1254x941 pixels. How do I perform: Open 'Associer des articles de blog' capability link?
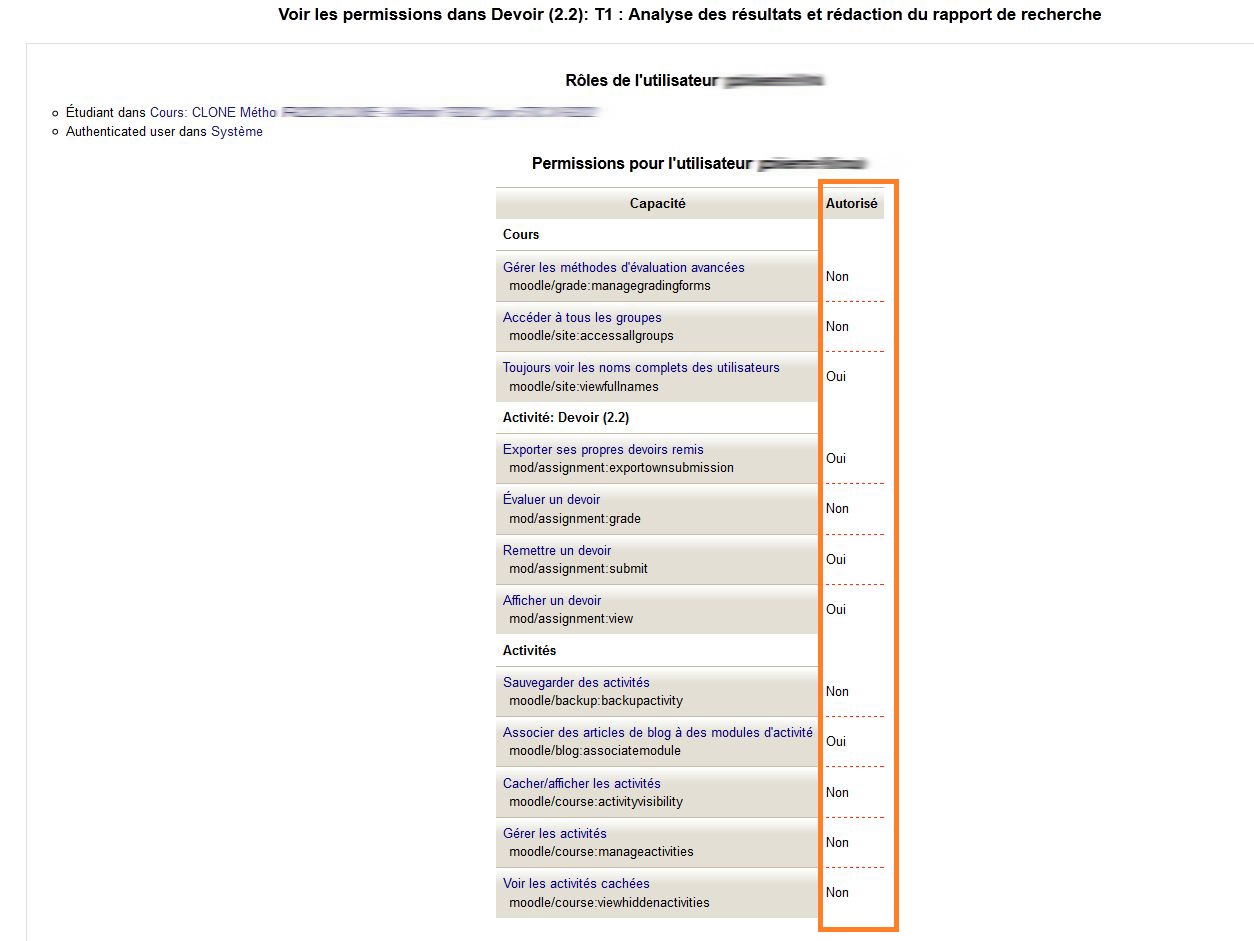658,732
